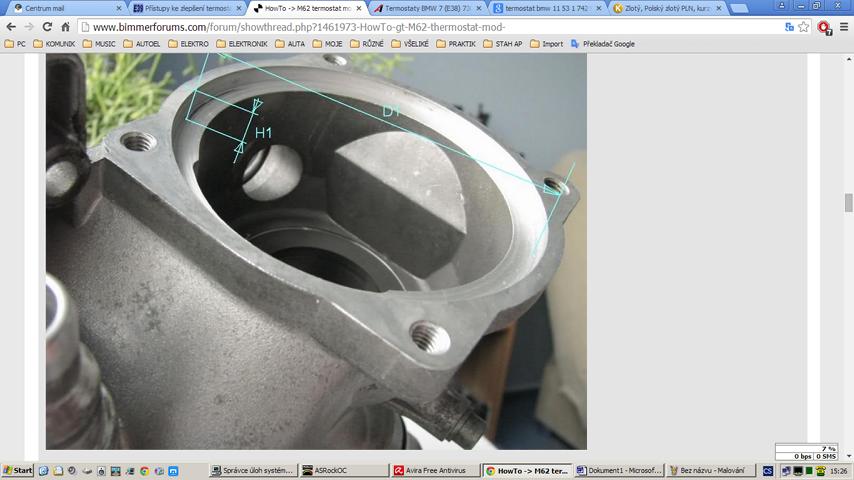Open the Překladač Google bookmark

click(x=602, y=44)
